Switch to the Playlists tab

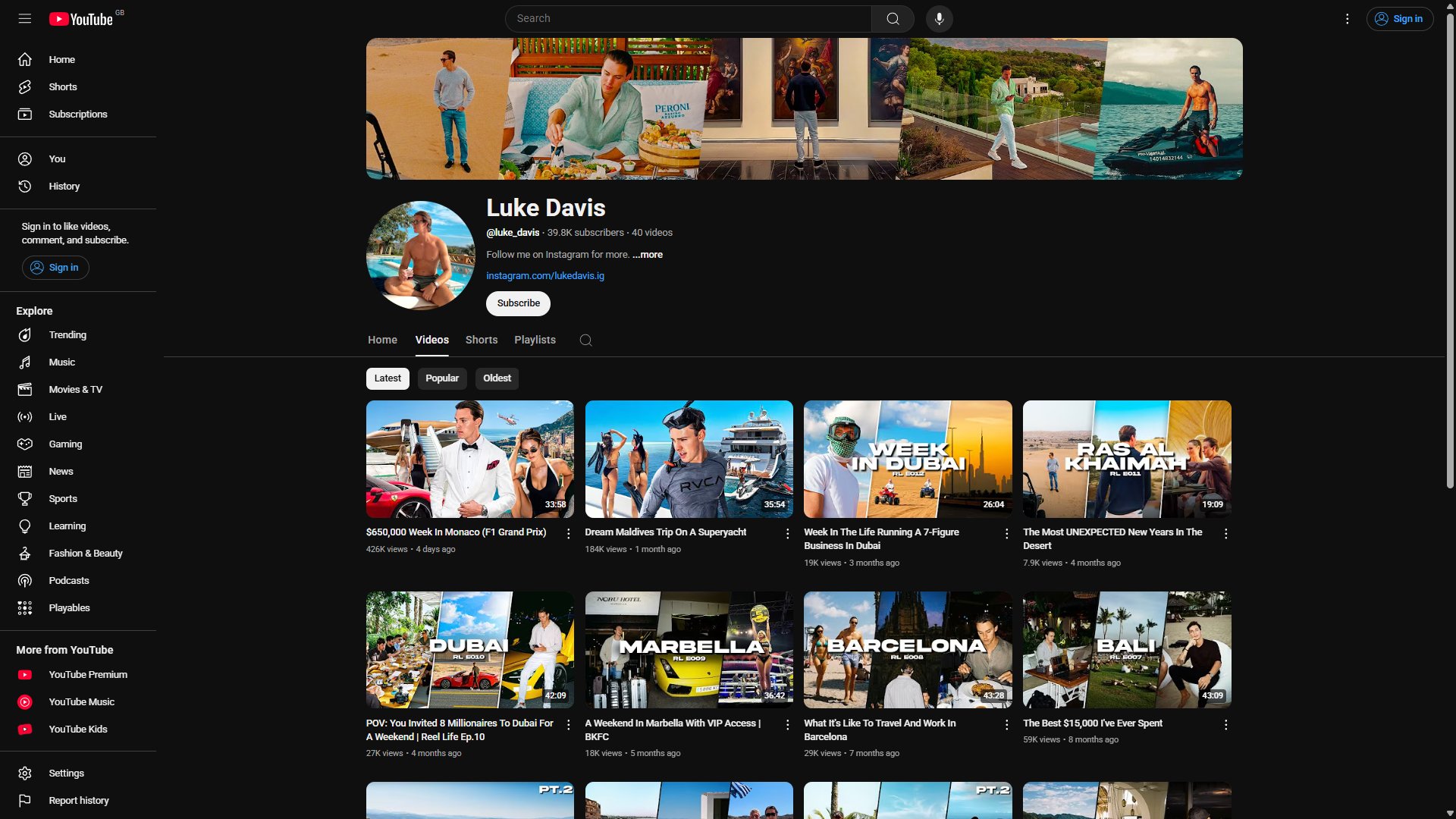point(535,340)
